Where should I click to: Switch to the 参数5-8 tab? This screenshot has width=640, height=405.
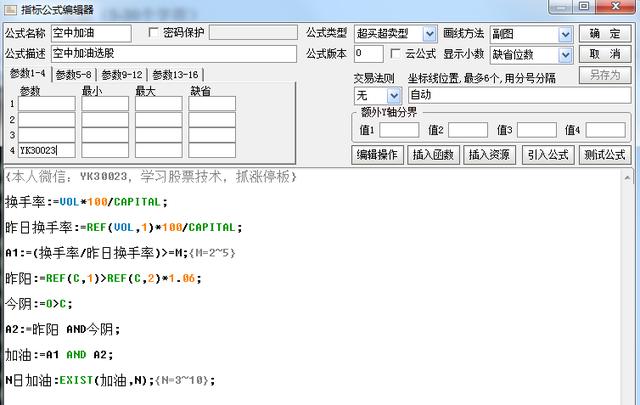pos(73,75)
